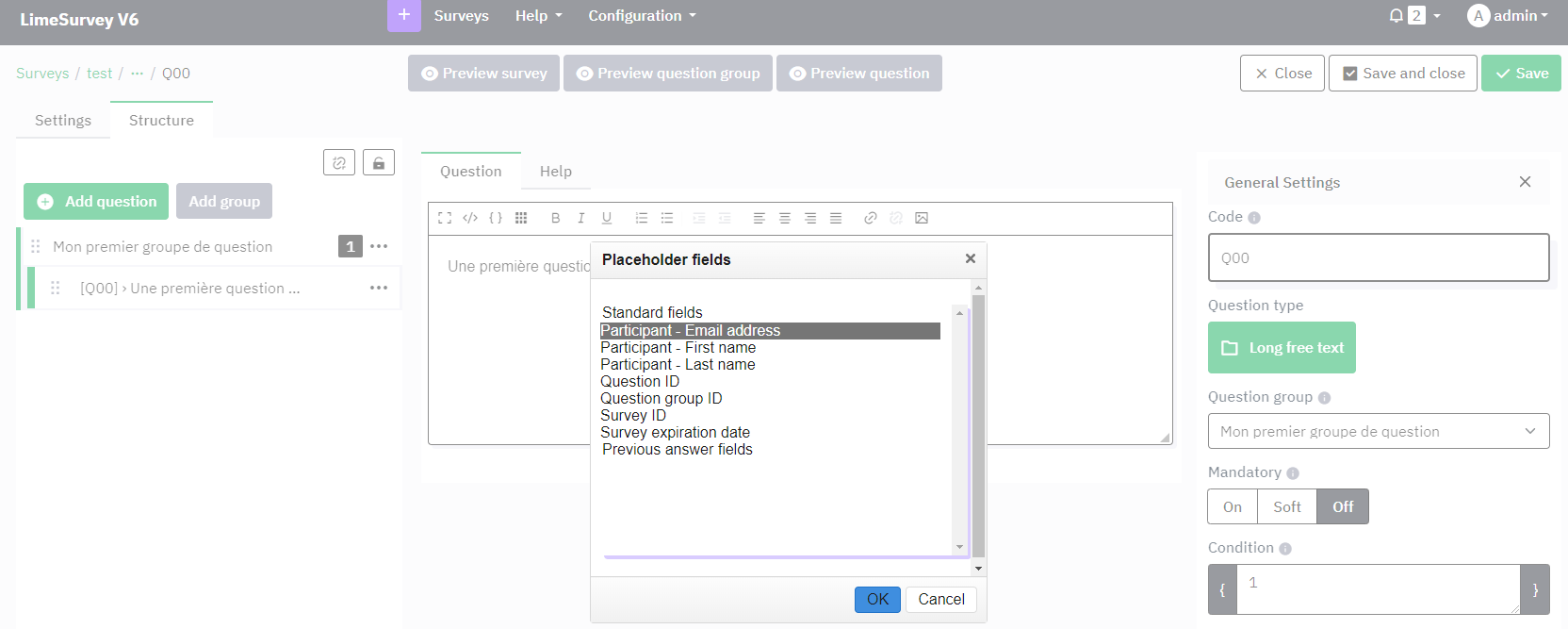This screenshot has width=1568, height=629.
Task: Select 'Participant - First name' in the field list
Action: coord(678,348)
